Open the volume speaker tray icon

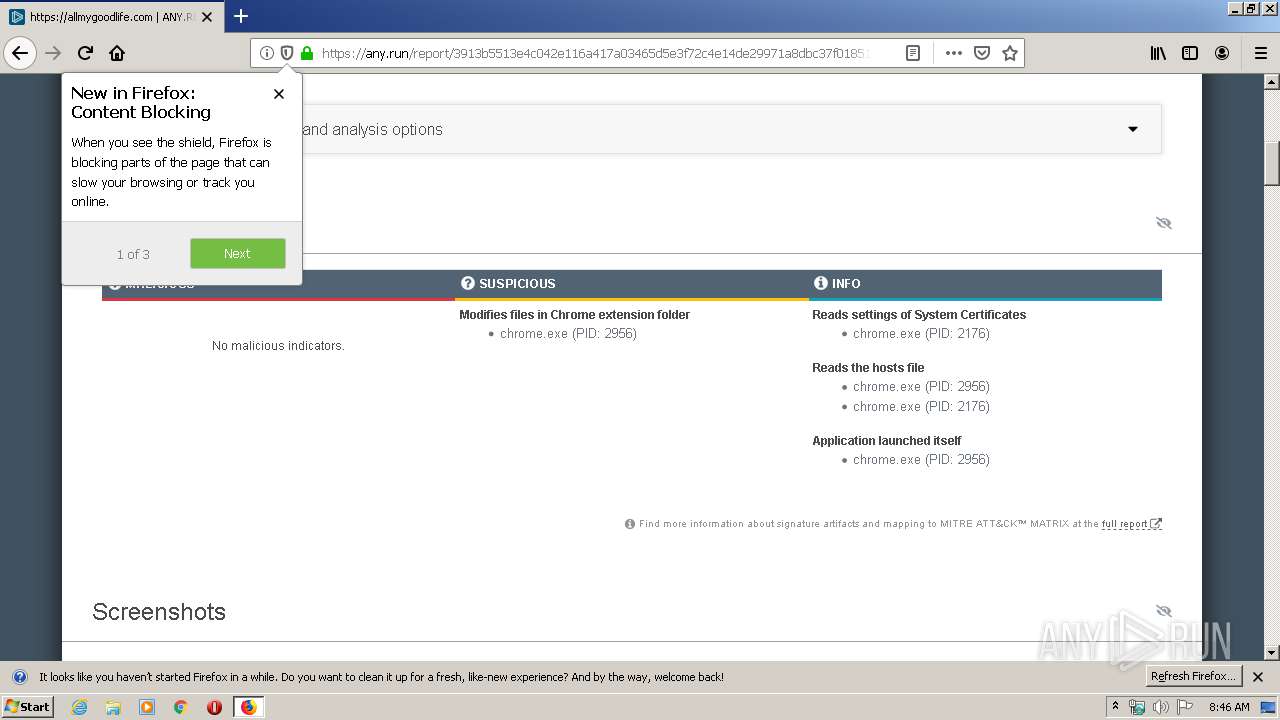pyautogui.click(x=1161, y=707)
